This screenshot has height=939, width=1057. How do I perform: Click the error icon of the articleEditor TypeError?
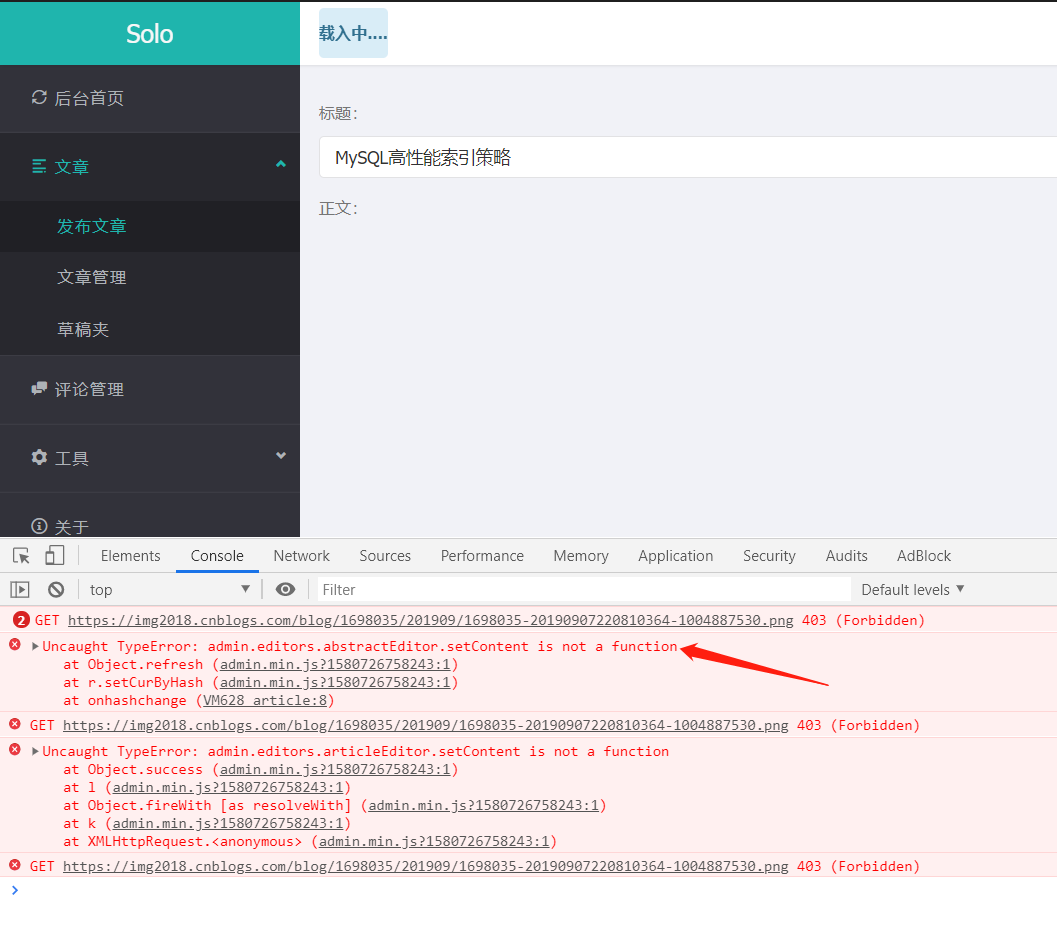pyautogui.click(x=14, y=750)
